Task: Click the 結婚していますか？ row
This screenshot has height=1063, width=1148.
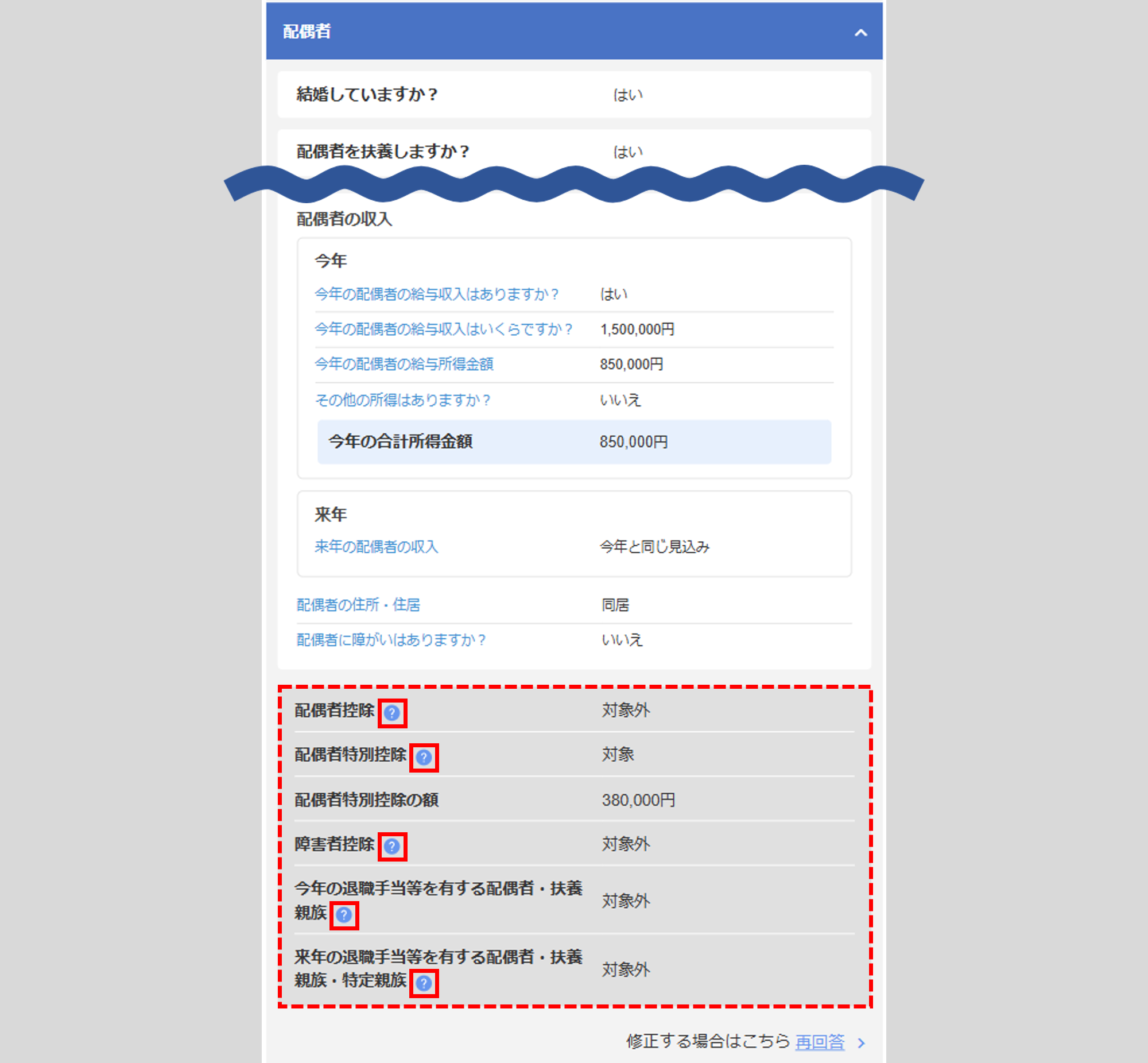Action: click(x=573, y=94)
